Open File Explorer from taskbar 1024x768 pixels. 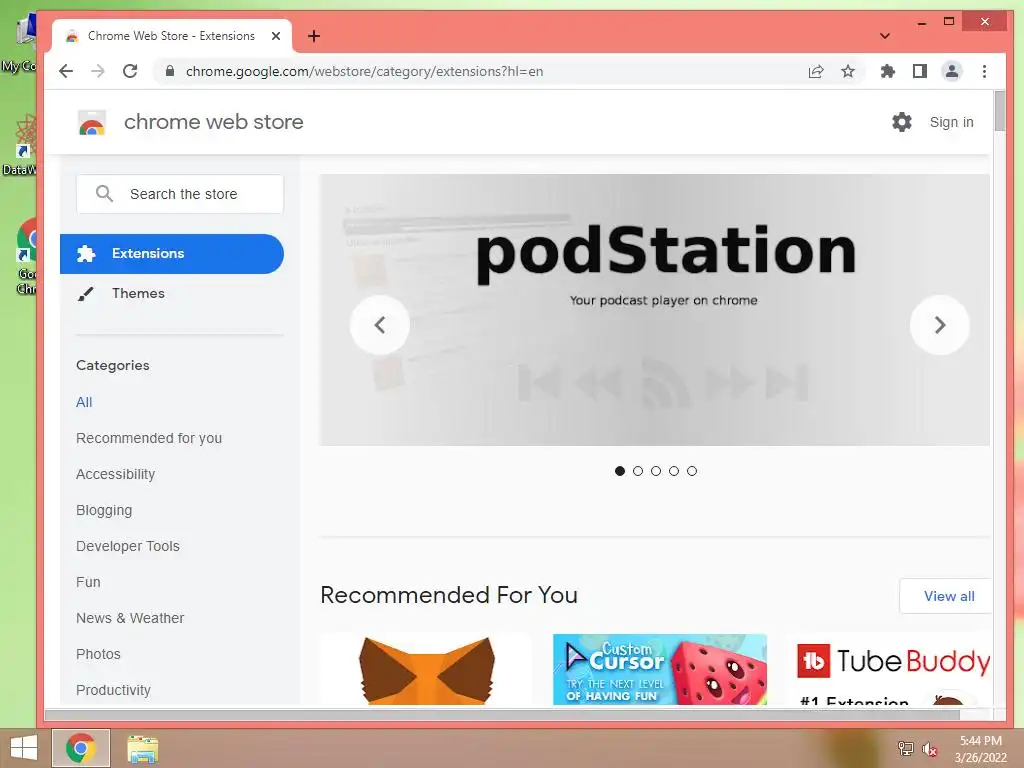coord(142,749)
